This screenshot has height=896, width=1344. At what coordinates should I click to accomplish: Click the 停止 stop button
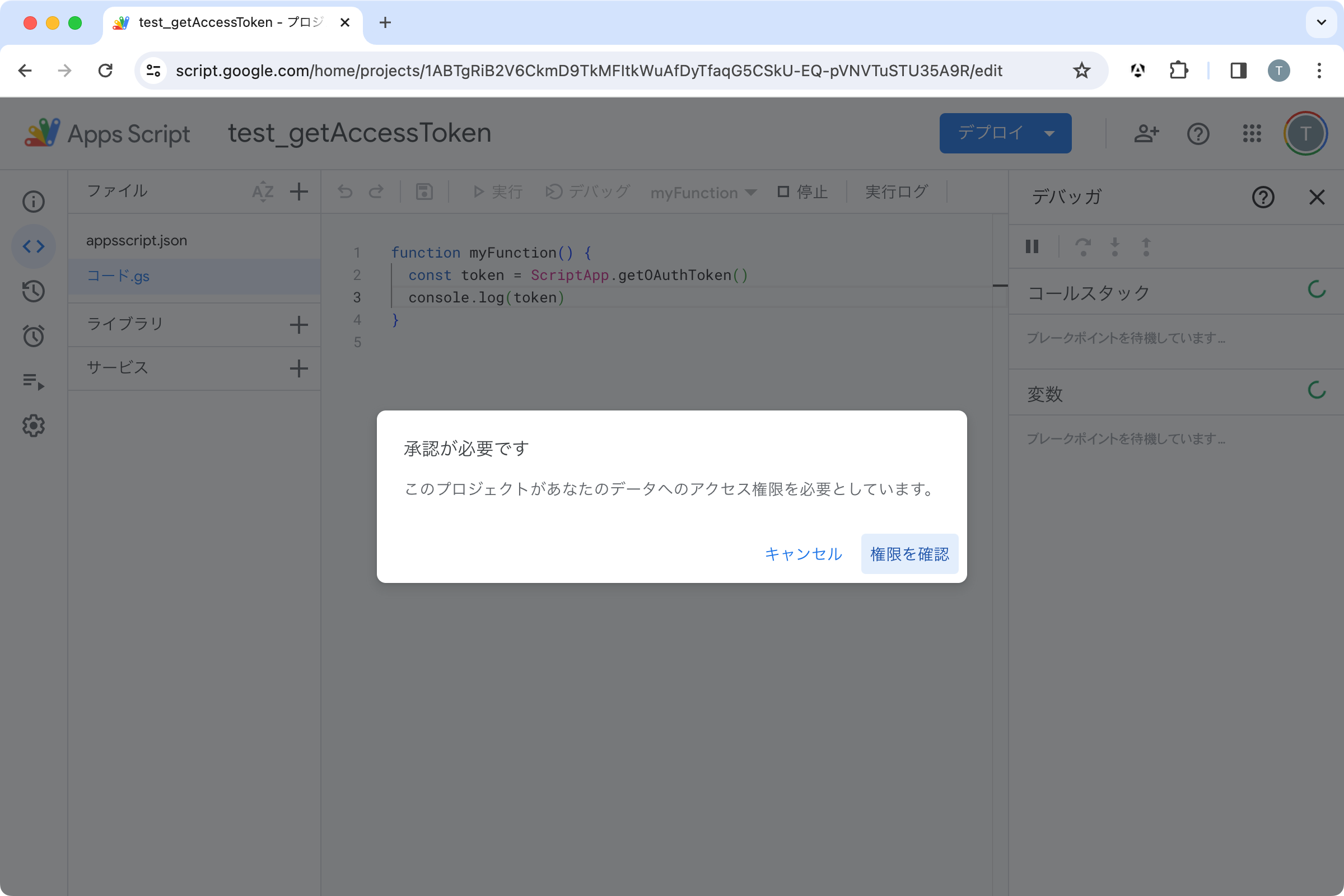[802, 192]
